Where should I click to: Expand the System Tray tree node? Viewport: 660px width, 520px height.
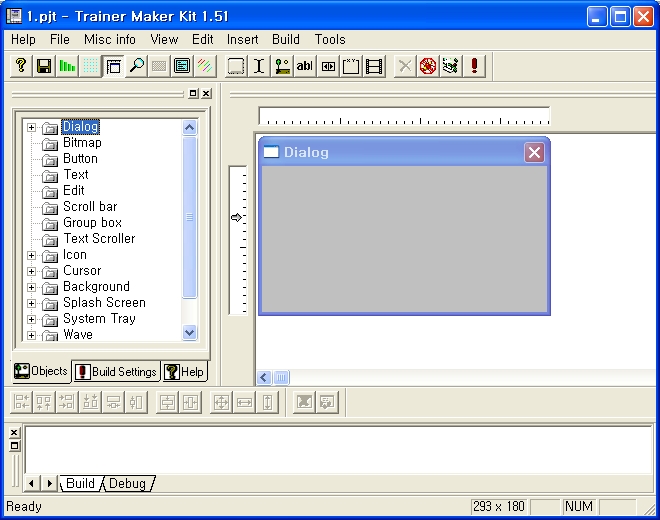click(31, 319)
